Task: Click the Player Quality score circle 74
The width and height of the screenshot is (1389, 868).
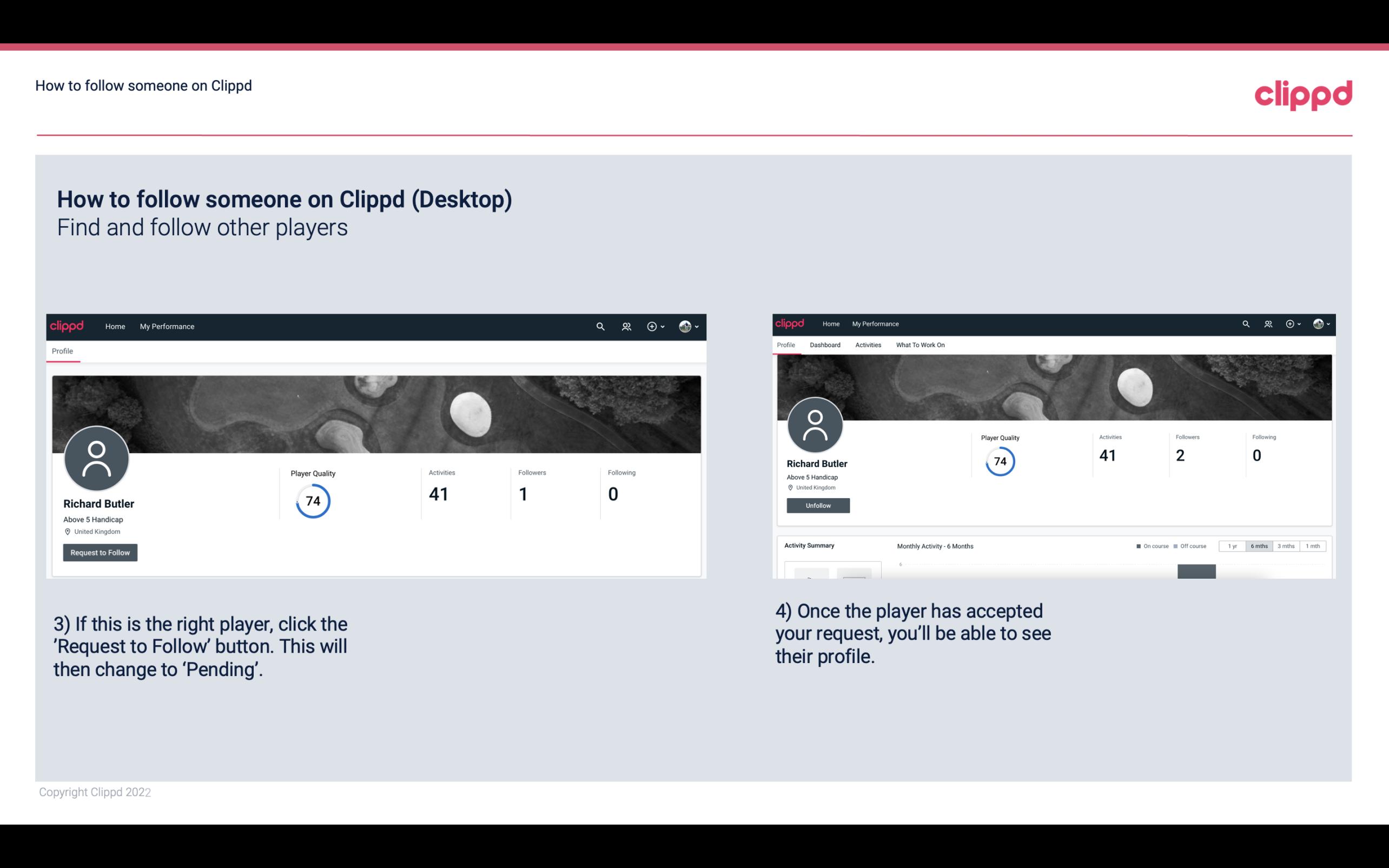Action: pos(312,500)
